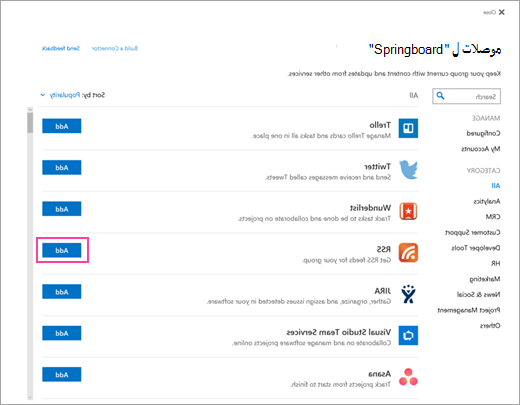Click the Wunderlist star icon
Image resolution: width=520 pixels, height=405 pixels.
click(x=408, y=211)
